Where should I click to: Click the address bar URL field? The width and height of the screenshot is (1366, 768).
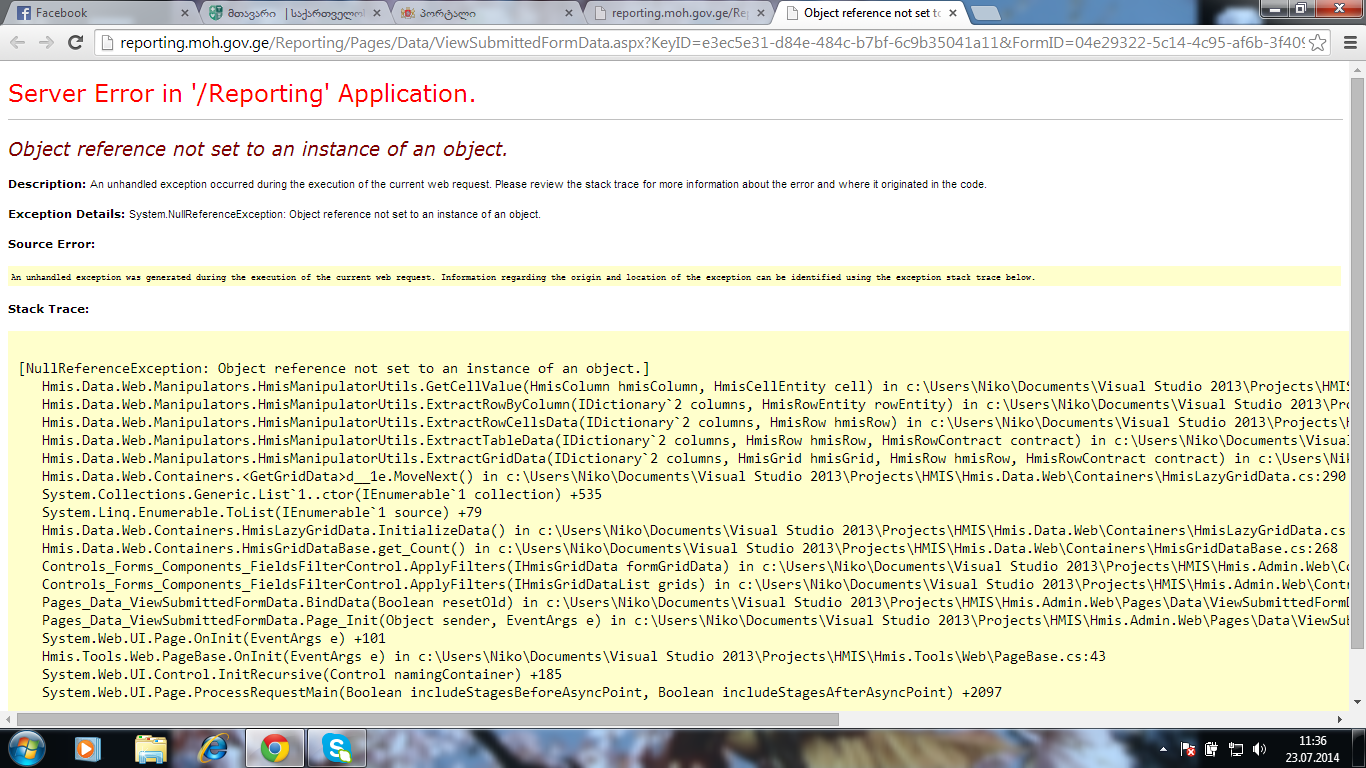(x=700, y=43)
